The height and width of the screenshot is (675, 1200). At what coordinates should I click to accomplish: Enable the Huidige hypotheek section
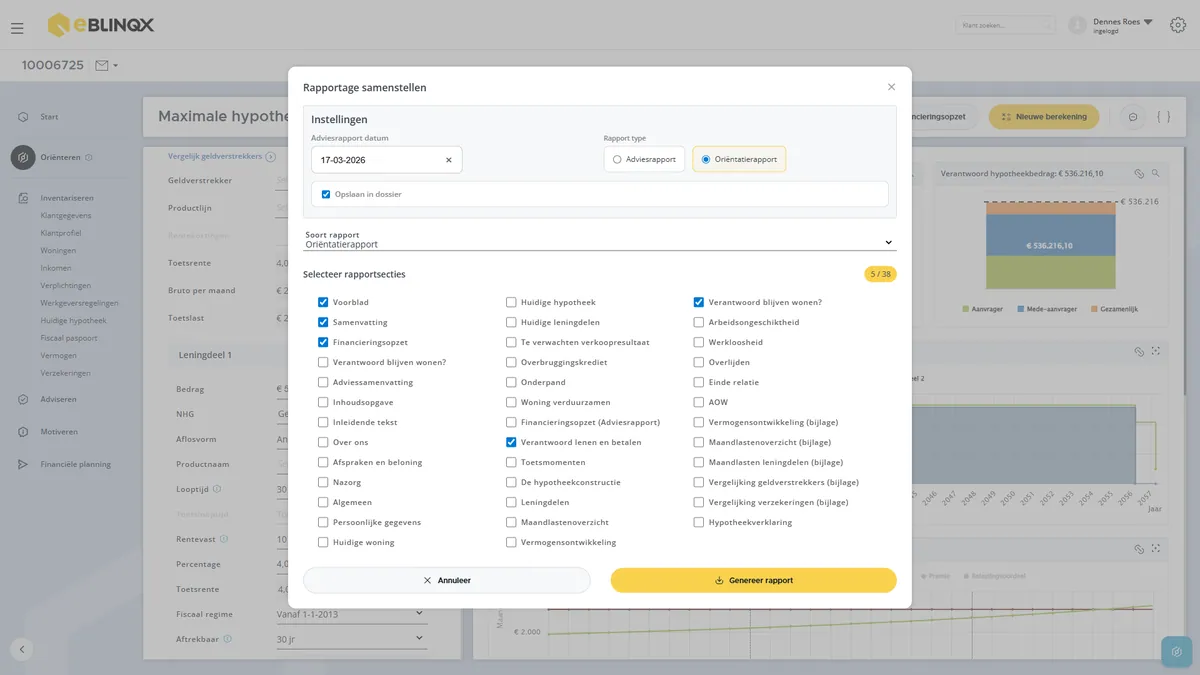click(511, 302)
